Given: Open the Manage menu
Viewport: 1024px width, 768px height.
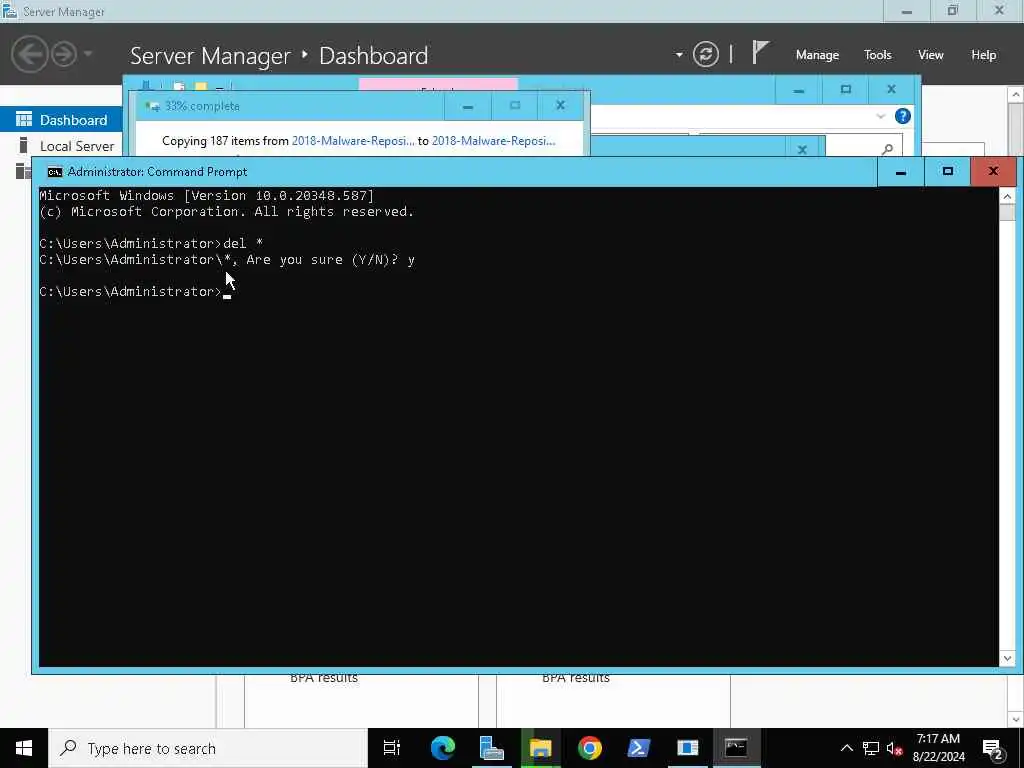Looking at the screenshot, I should pyautogui.click(x=817, y=55).
